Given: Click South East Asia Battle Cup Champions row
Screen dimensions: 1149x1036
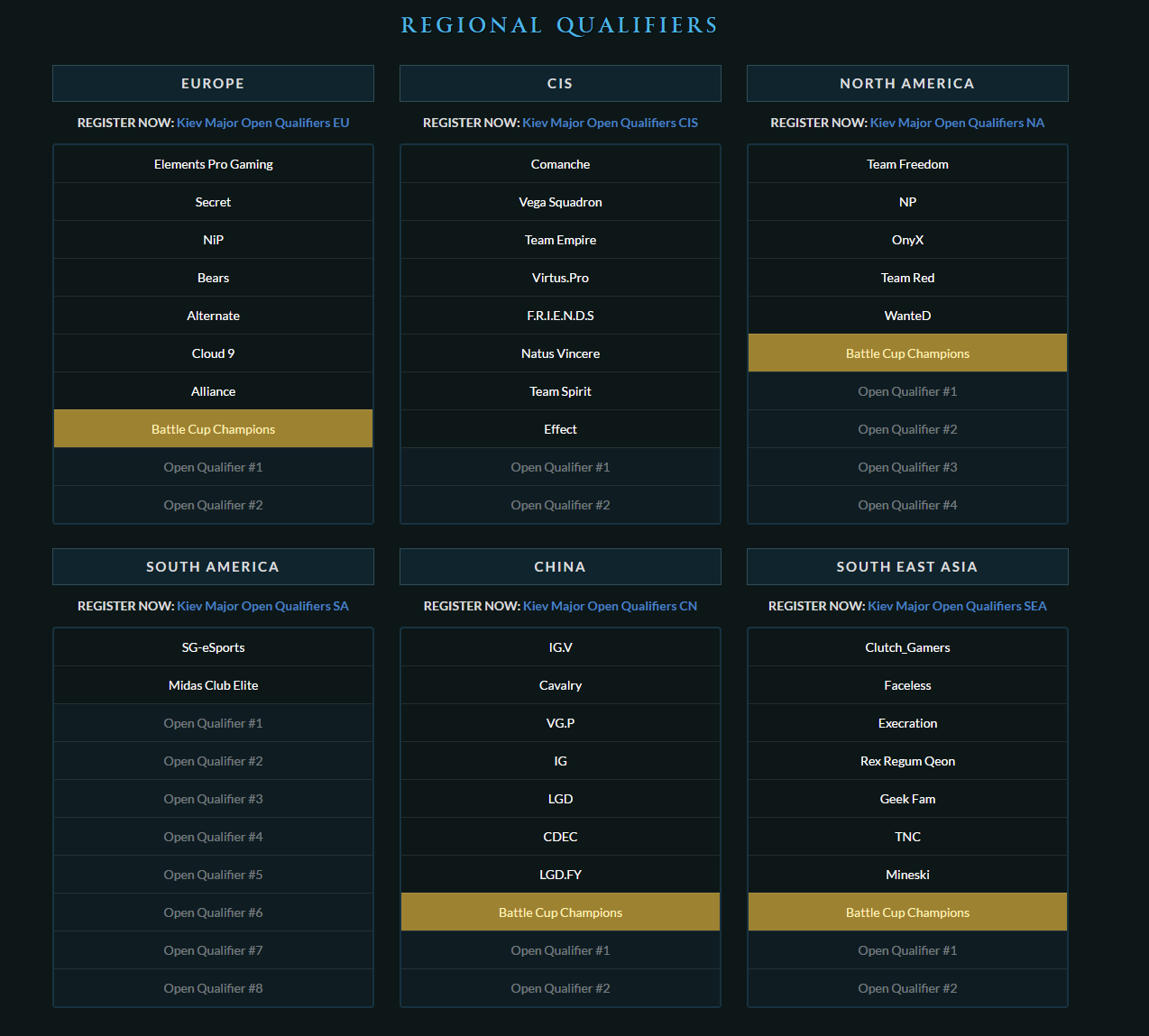Looking at the screenshot, I should (907, 912).
